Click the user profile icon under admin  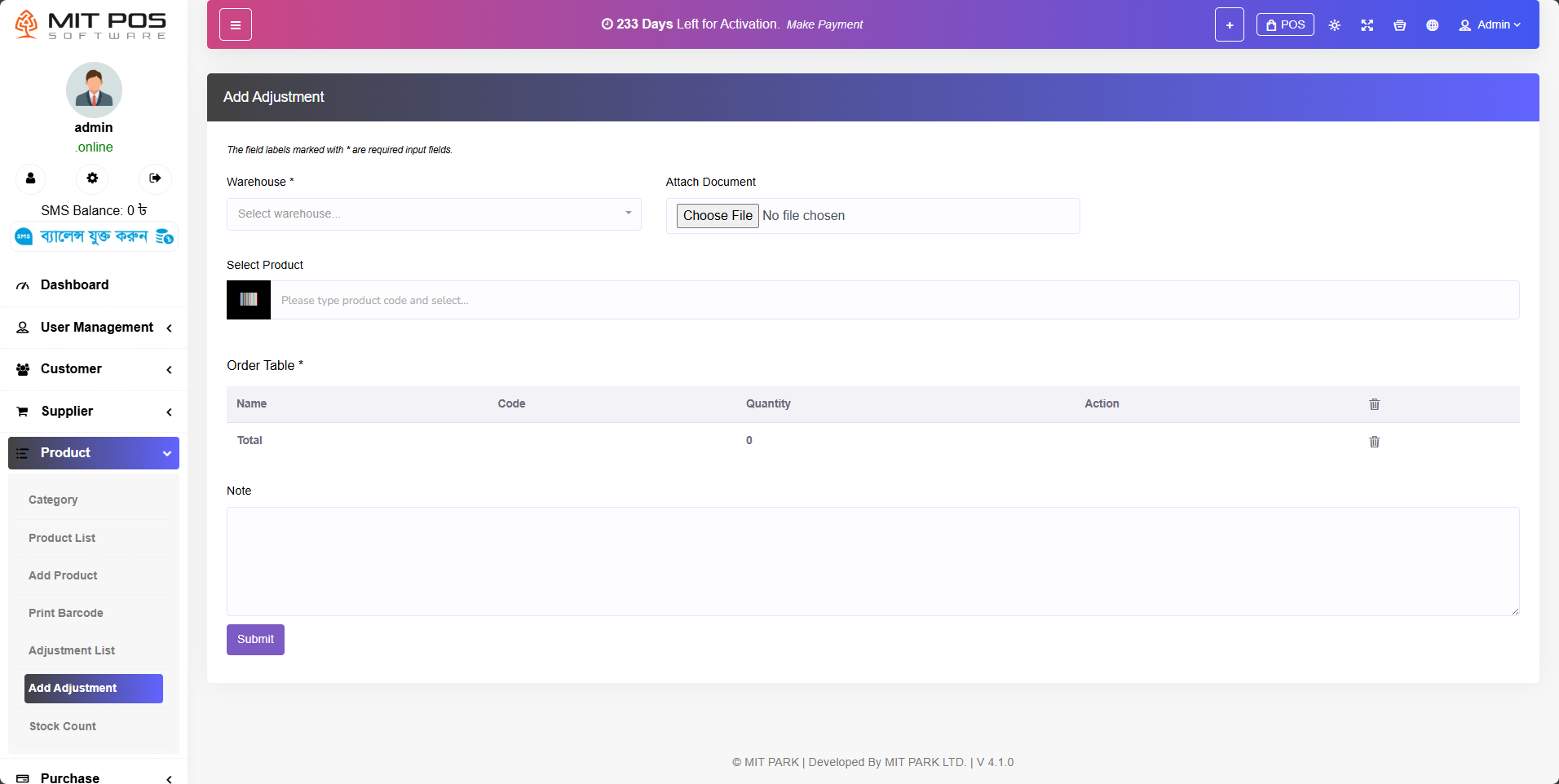pos(31,178)
